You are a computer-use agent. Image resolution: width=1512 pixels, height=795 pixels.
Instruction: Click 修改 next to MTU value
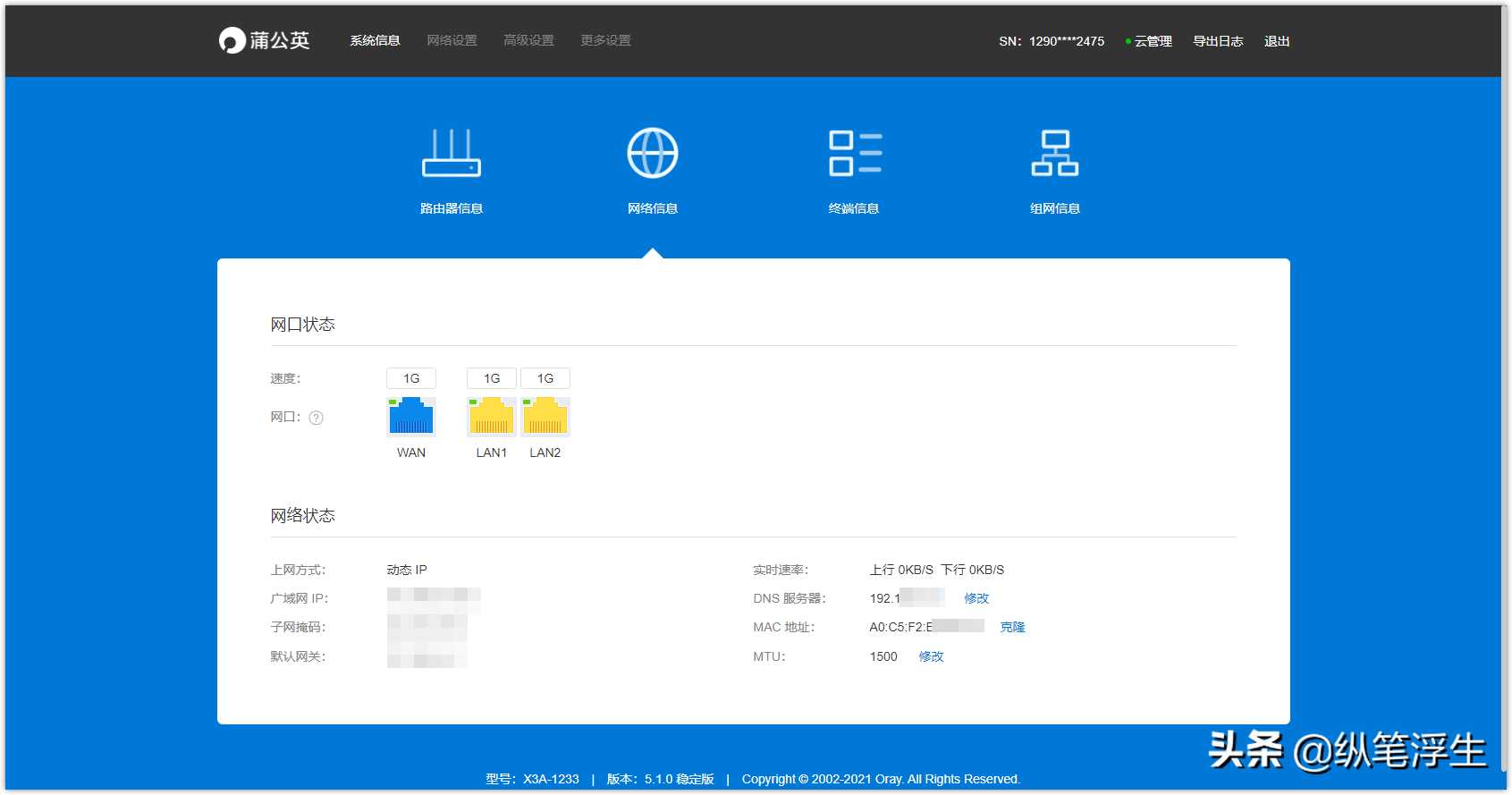[x=931, y=656]
